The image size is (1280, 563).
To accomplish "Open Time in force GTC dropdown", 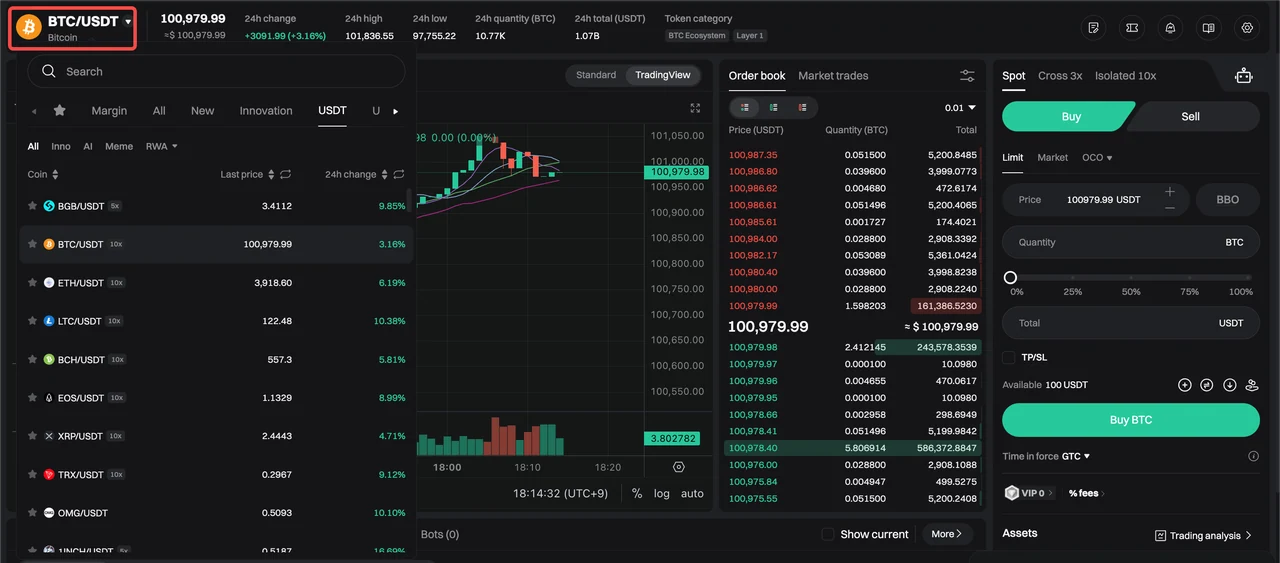I will 1076,456.
